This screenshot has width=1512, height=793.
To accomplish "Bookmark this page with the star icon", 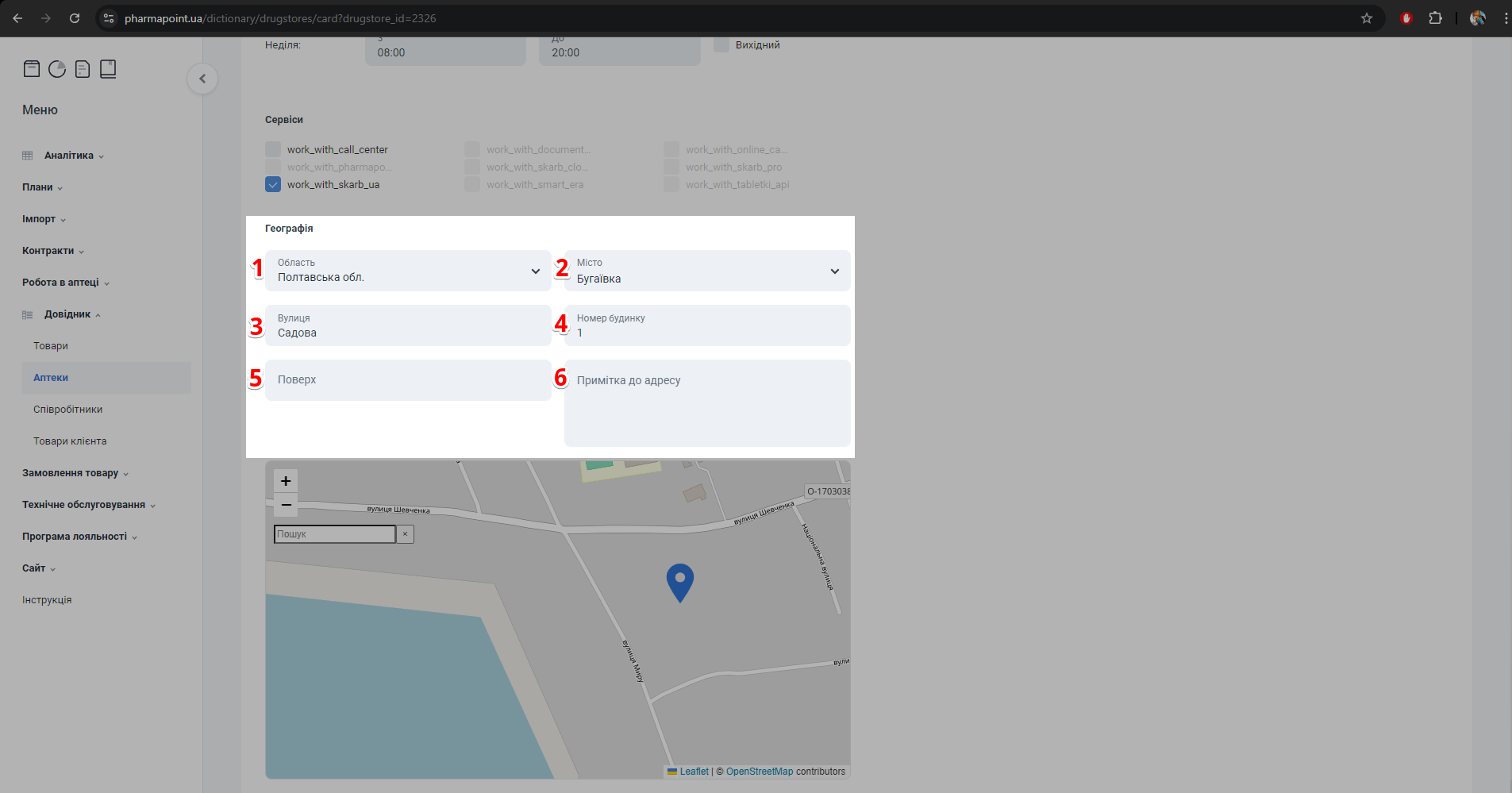I will (x=1367, y=18).
